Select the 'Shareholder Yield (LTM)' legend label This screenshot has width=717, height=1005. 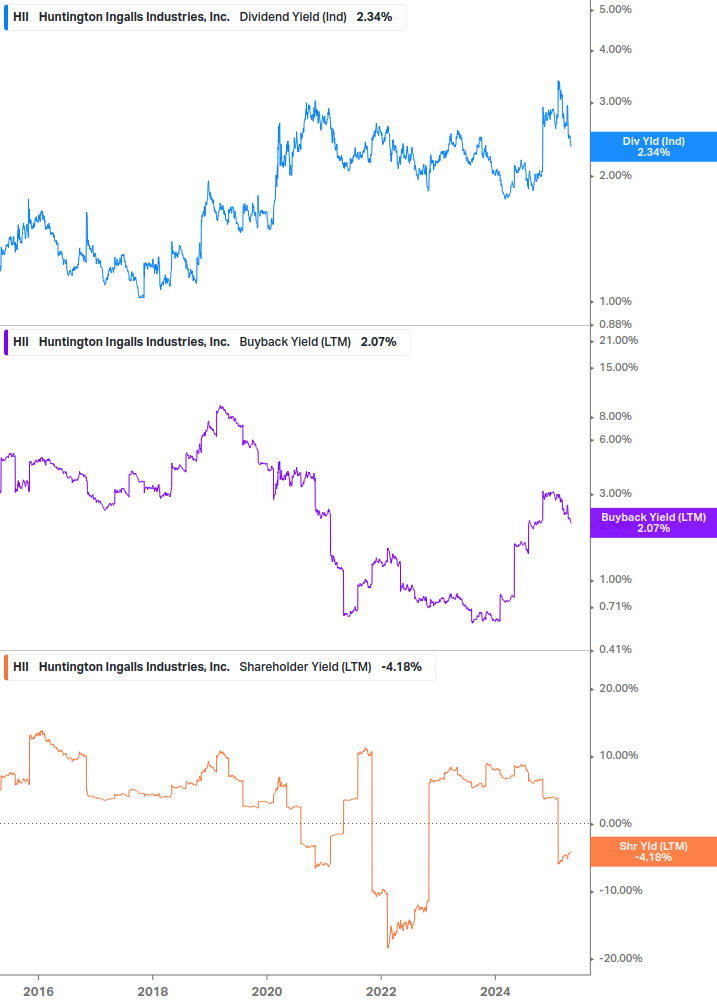click(305, 667)
